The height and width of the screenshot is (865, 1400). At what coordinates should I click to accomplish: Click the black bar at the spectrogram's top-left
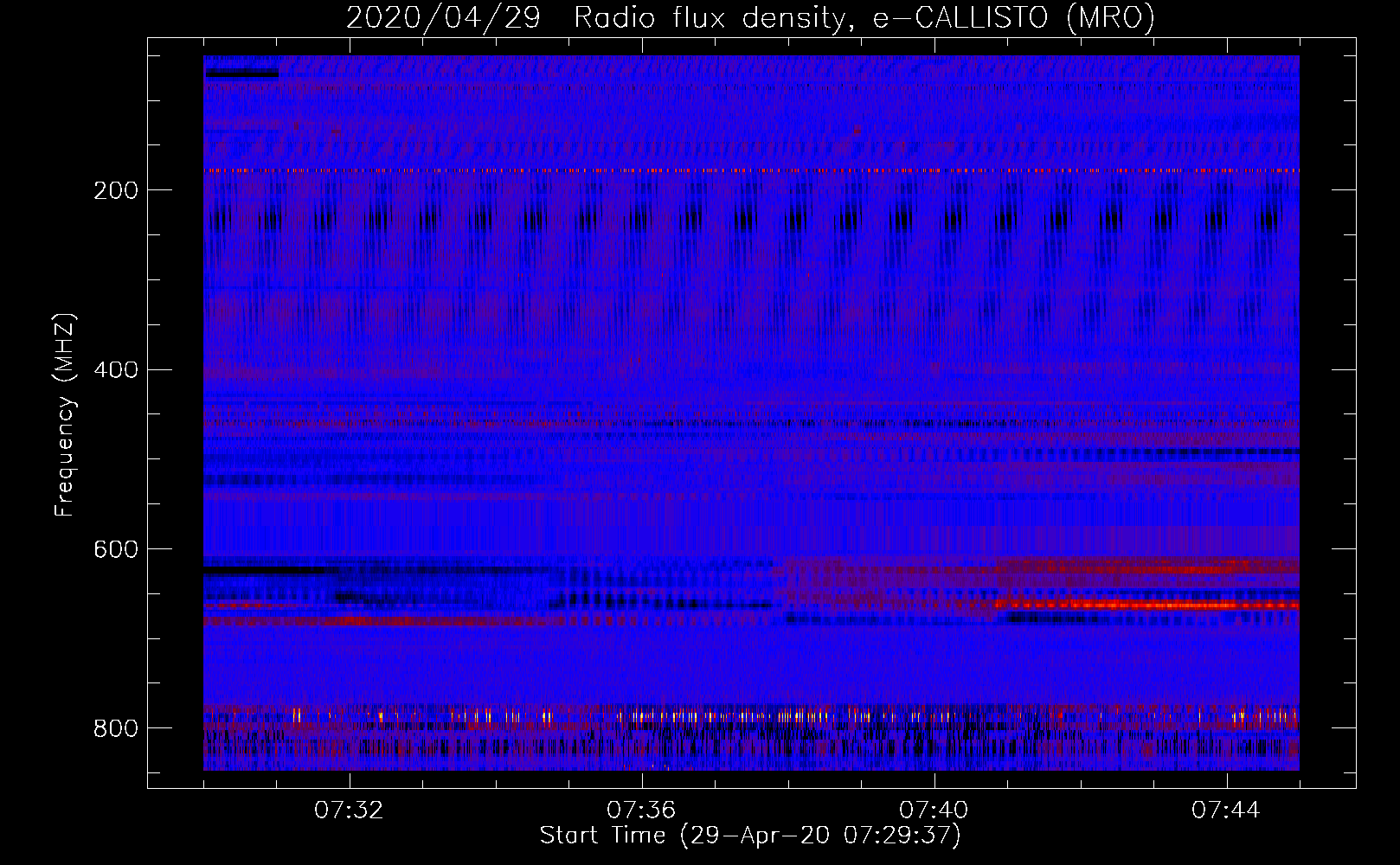[x=241, y=74]
